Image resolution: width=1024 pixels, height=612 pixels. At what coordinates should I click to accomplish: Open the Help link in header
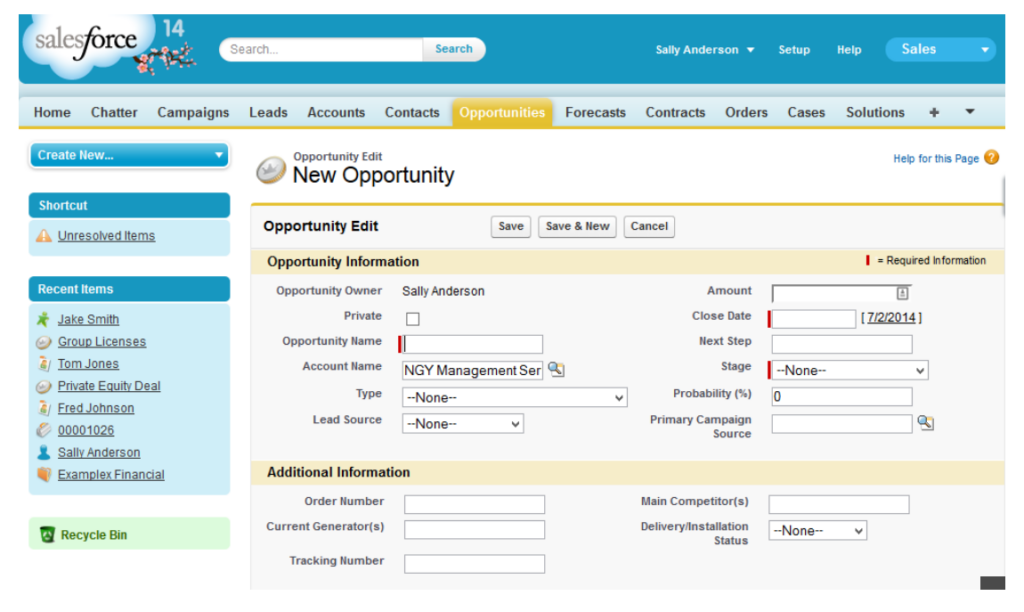[849, 50]
